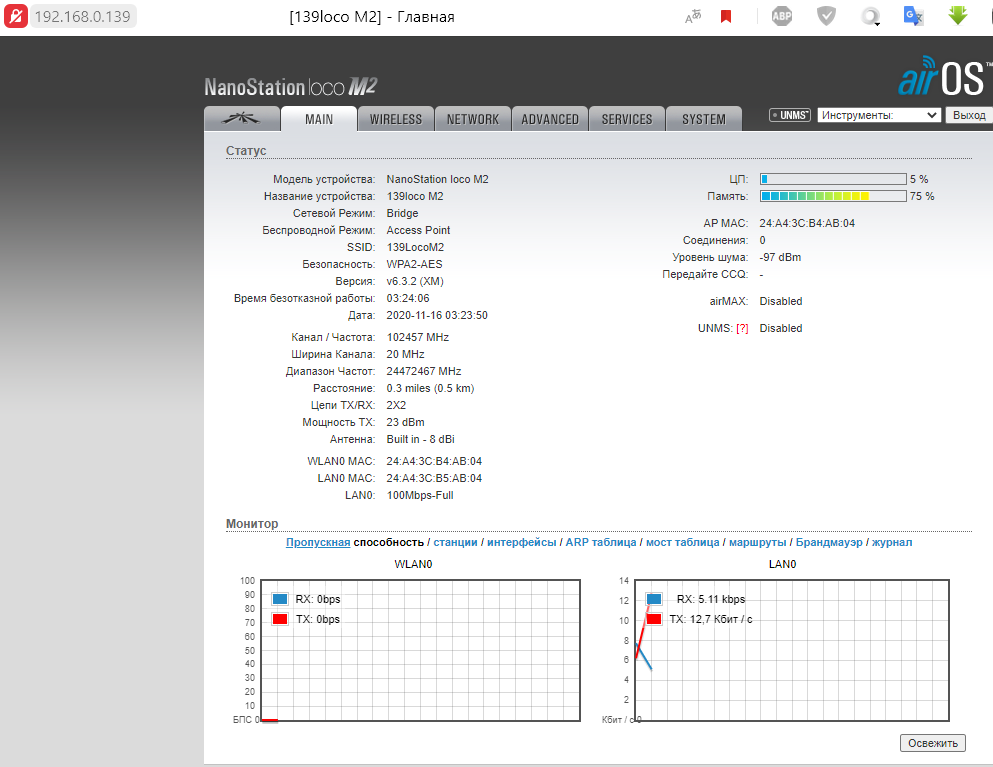Click the LAN0 MAC value 24:A4:3C:B5:AB:04
993x767 pixels.
(x=434, y=478)
